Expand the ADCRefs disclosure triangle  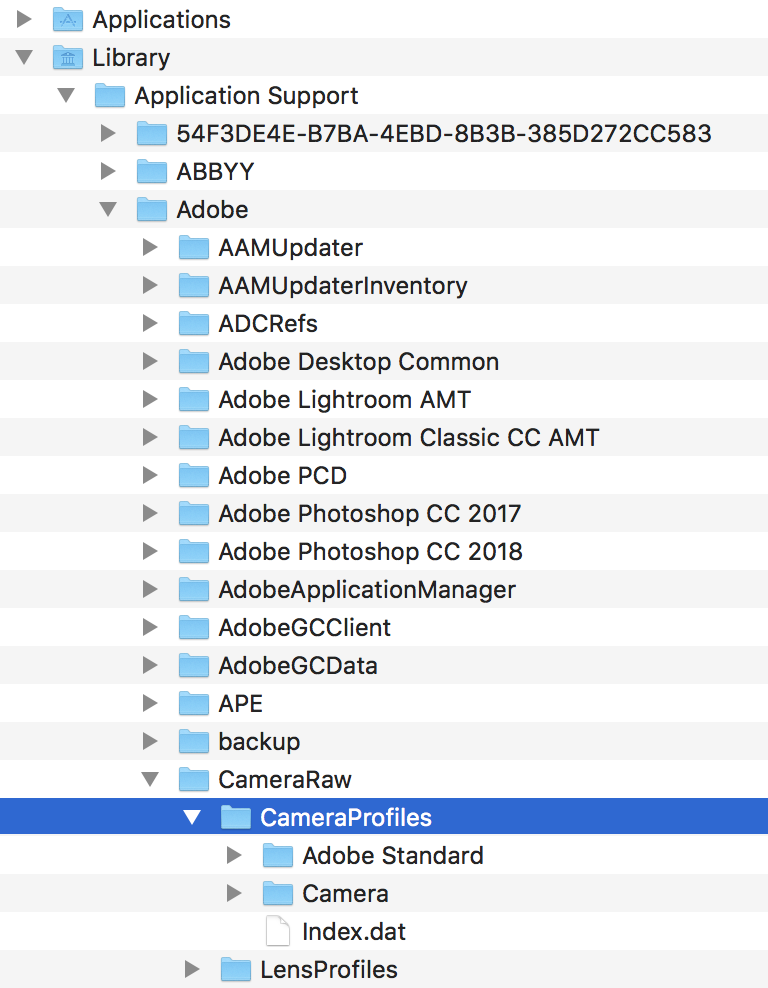click(150, 324)
